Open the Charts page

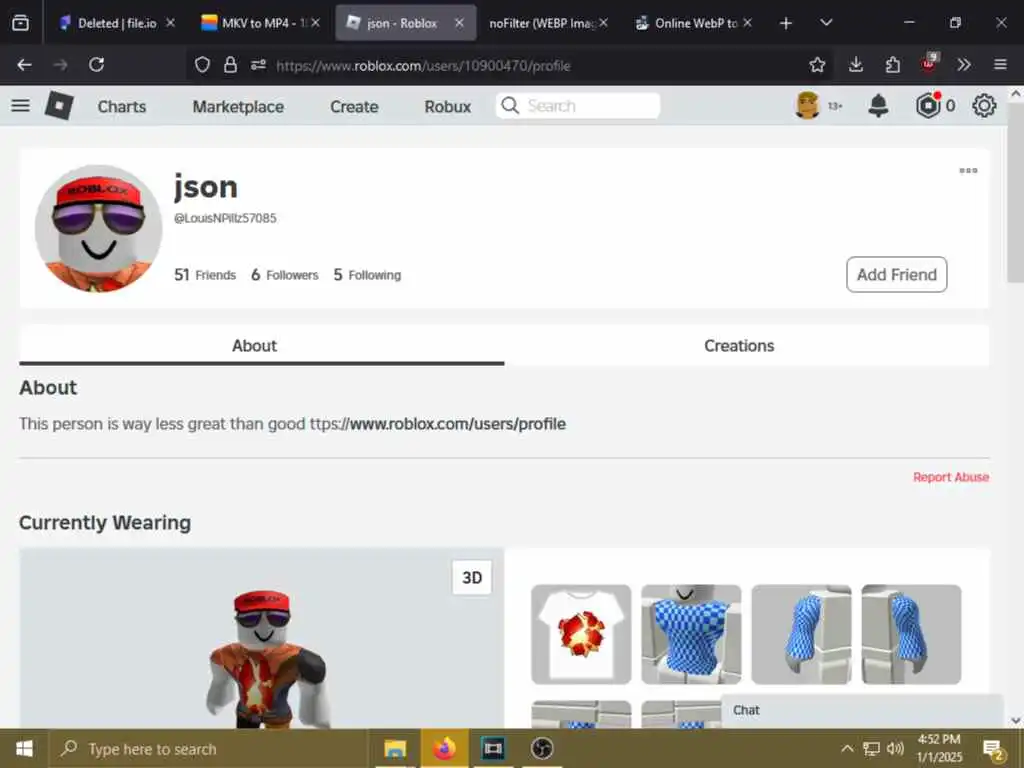pos(121,106)
